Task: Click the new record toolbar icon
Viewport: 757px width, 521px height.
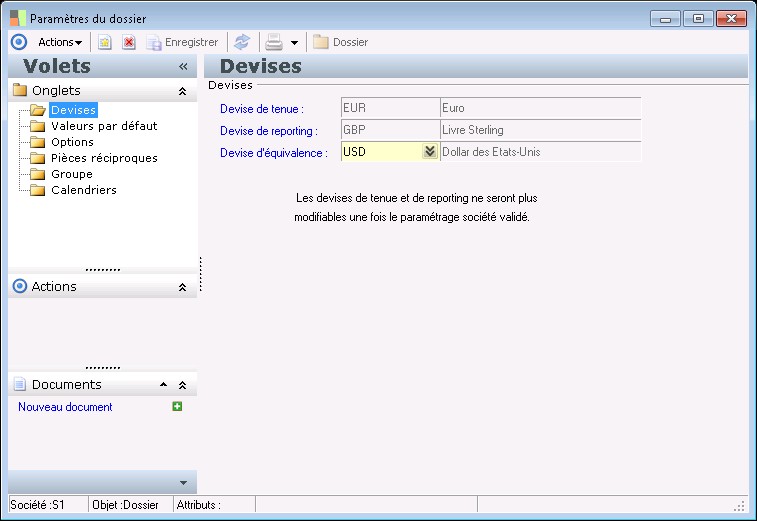Action: (104, 42)
